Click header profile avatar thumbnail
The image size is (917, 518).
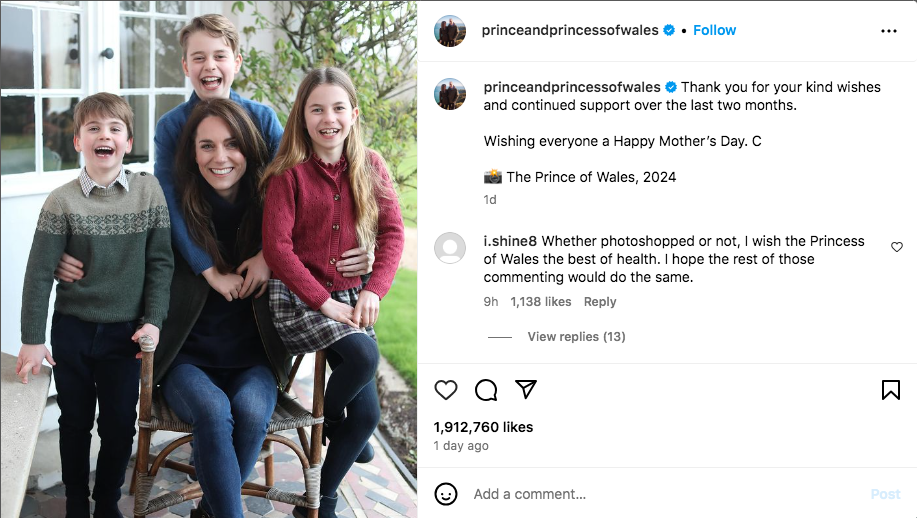point(450,31)
